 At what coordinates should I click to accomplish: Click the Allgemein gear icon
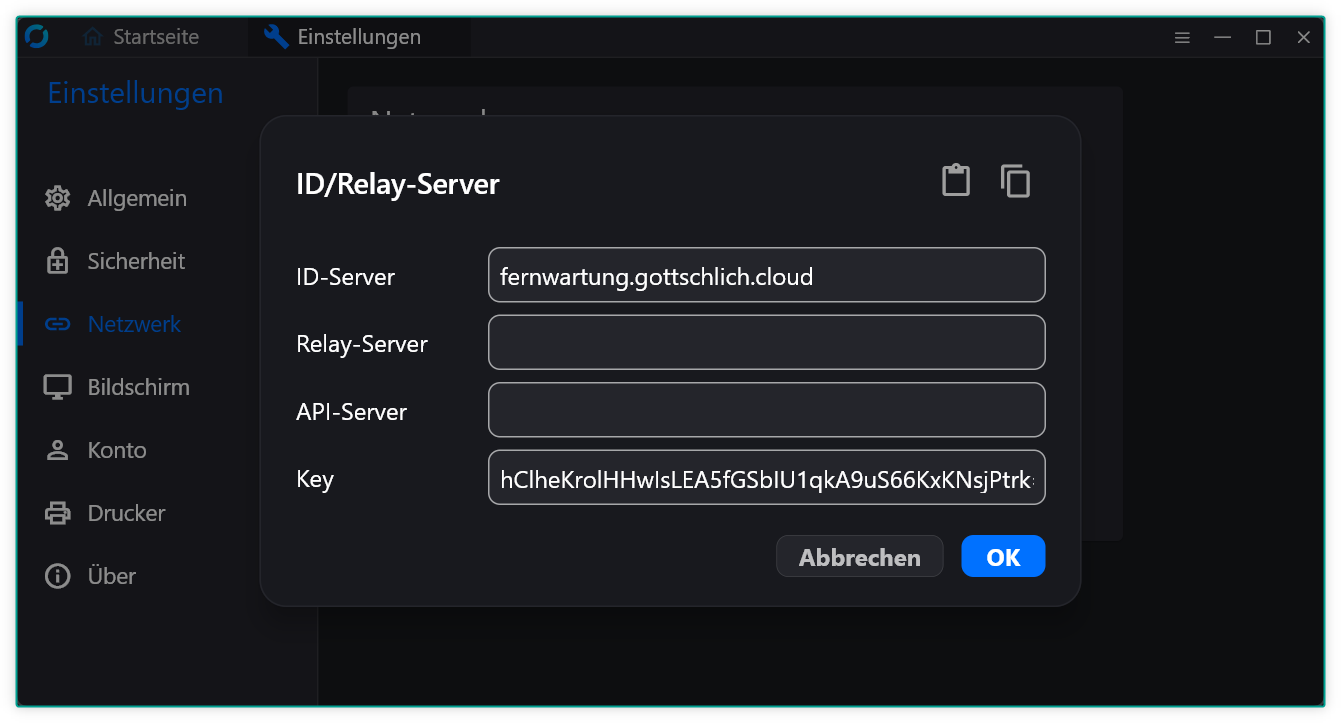click(58, 198)
